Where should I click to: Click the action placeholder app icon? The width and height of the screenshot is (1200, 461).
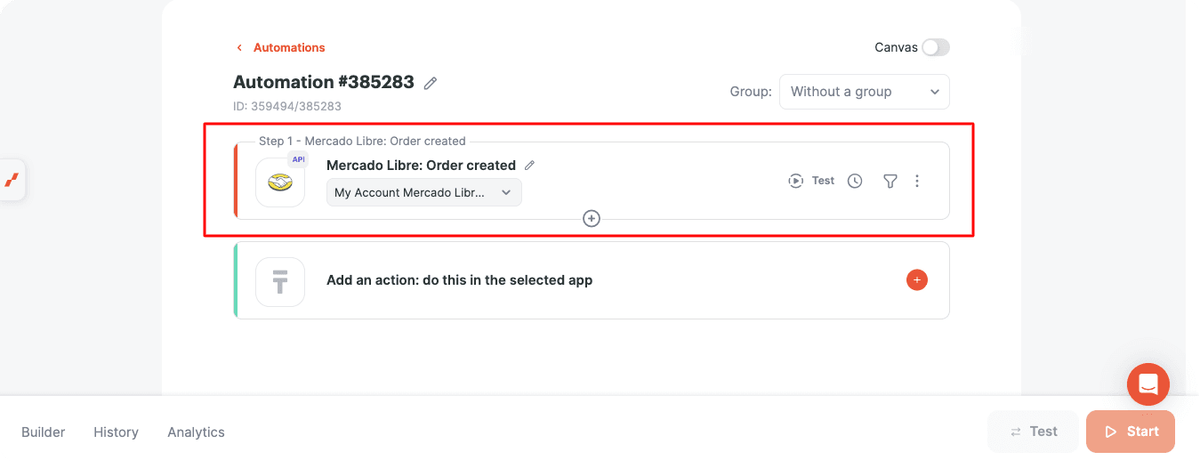tap(280, 282)
